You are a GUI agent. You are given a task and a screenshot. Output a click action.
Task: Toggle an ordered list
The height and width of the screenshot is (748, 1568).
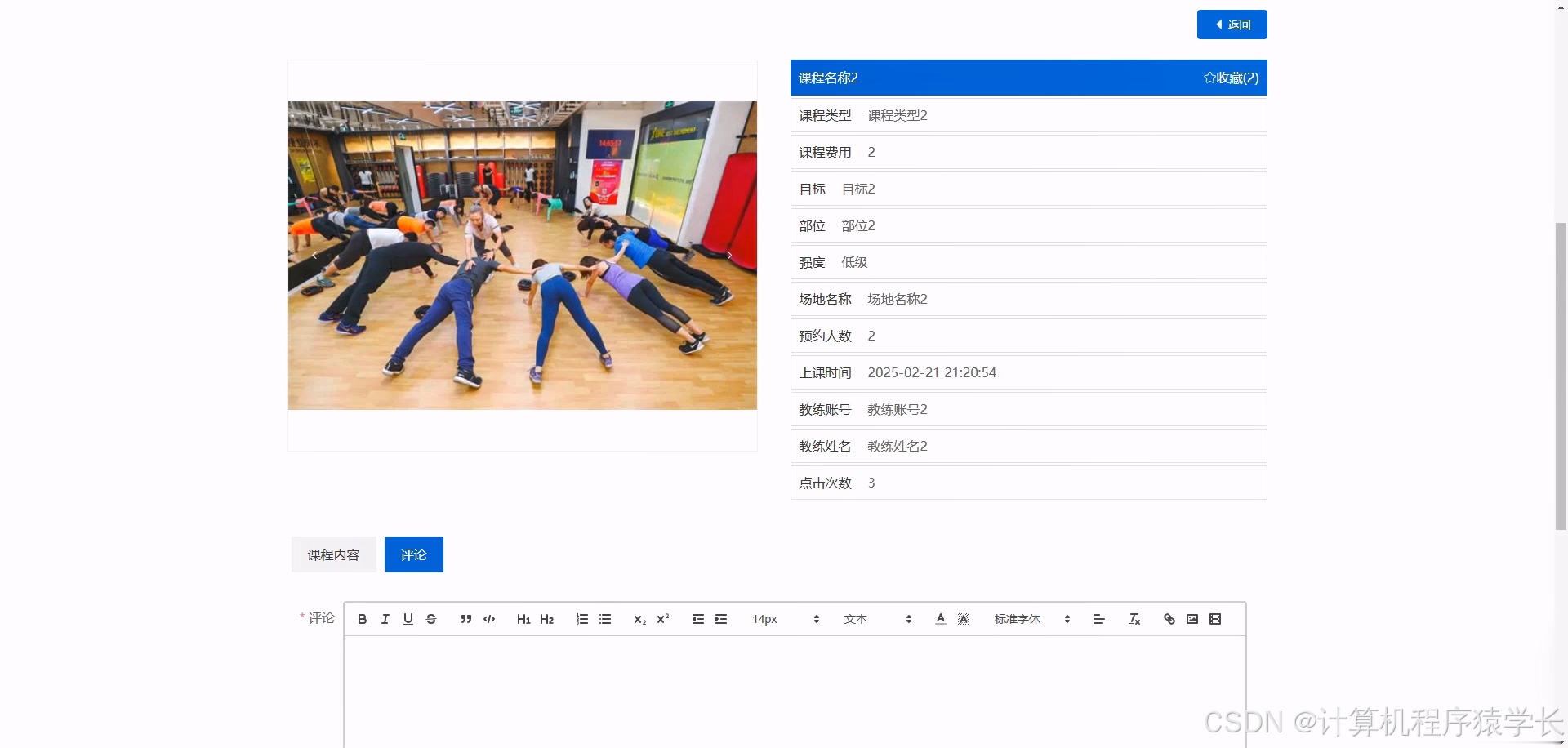tap(581, 619)
